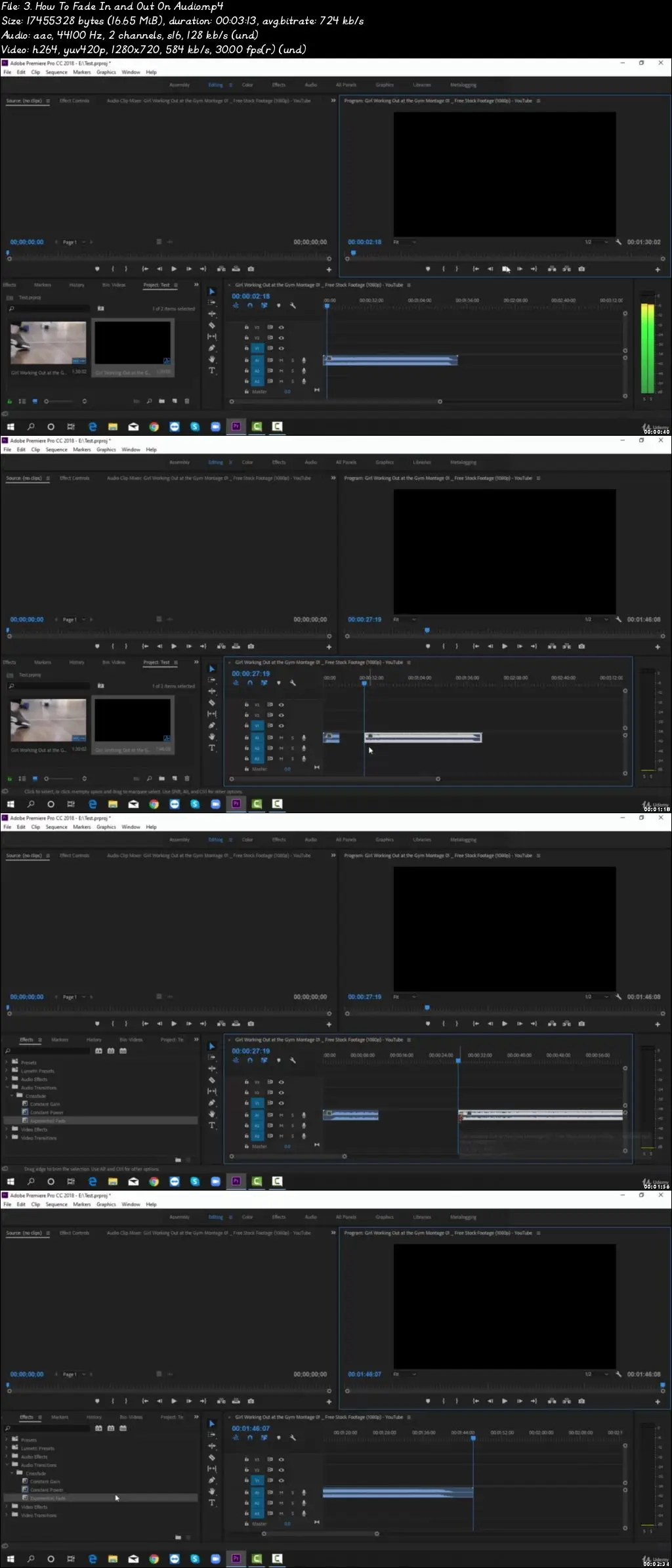In the 0:01:18 frame, select the Razor tool
Viewport: 672px width, 1568px height.
point(212,702)
